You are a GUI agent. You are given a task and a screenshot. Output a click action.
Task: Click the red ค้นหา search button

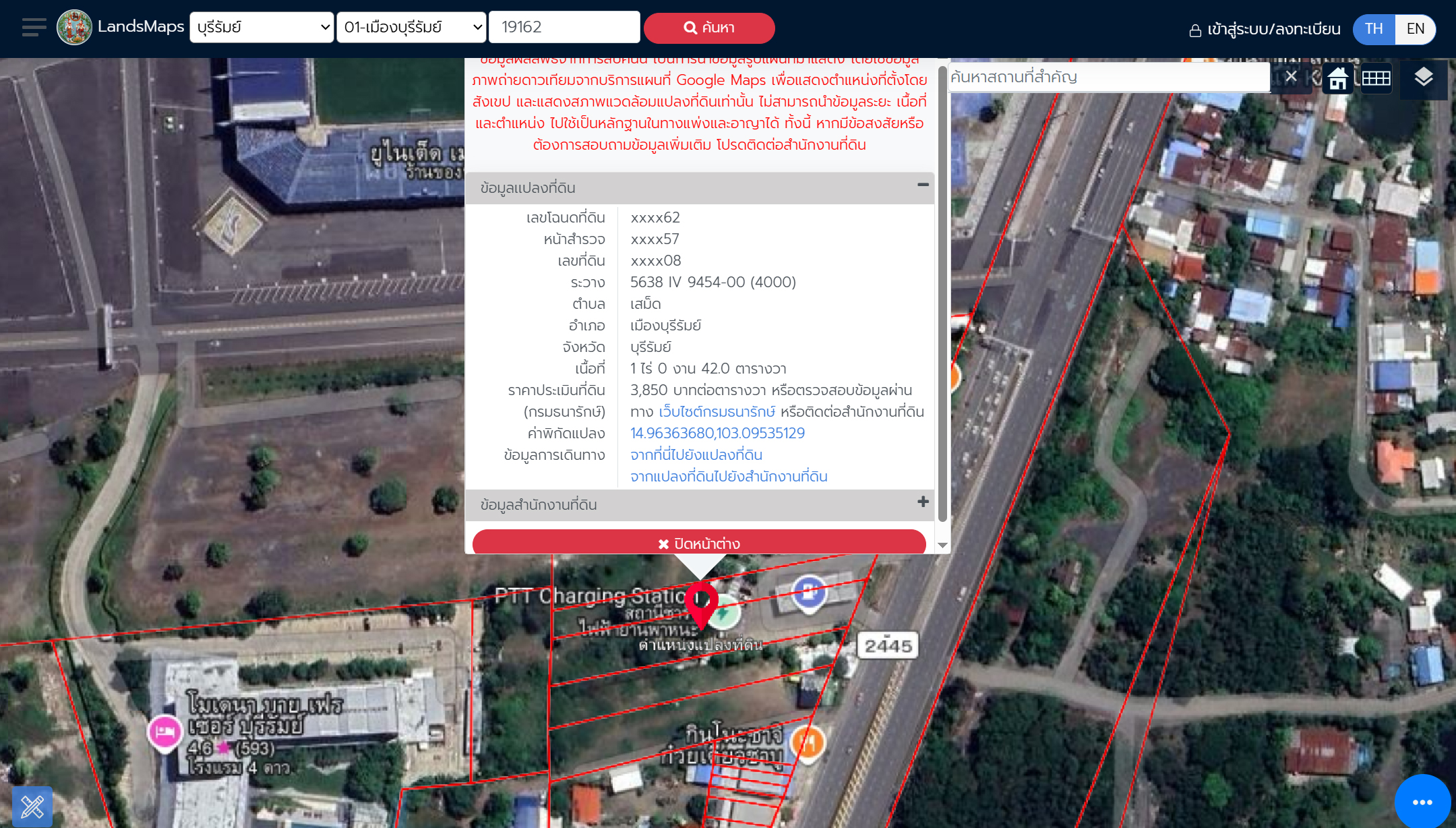[x=709, y=28]
